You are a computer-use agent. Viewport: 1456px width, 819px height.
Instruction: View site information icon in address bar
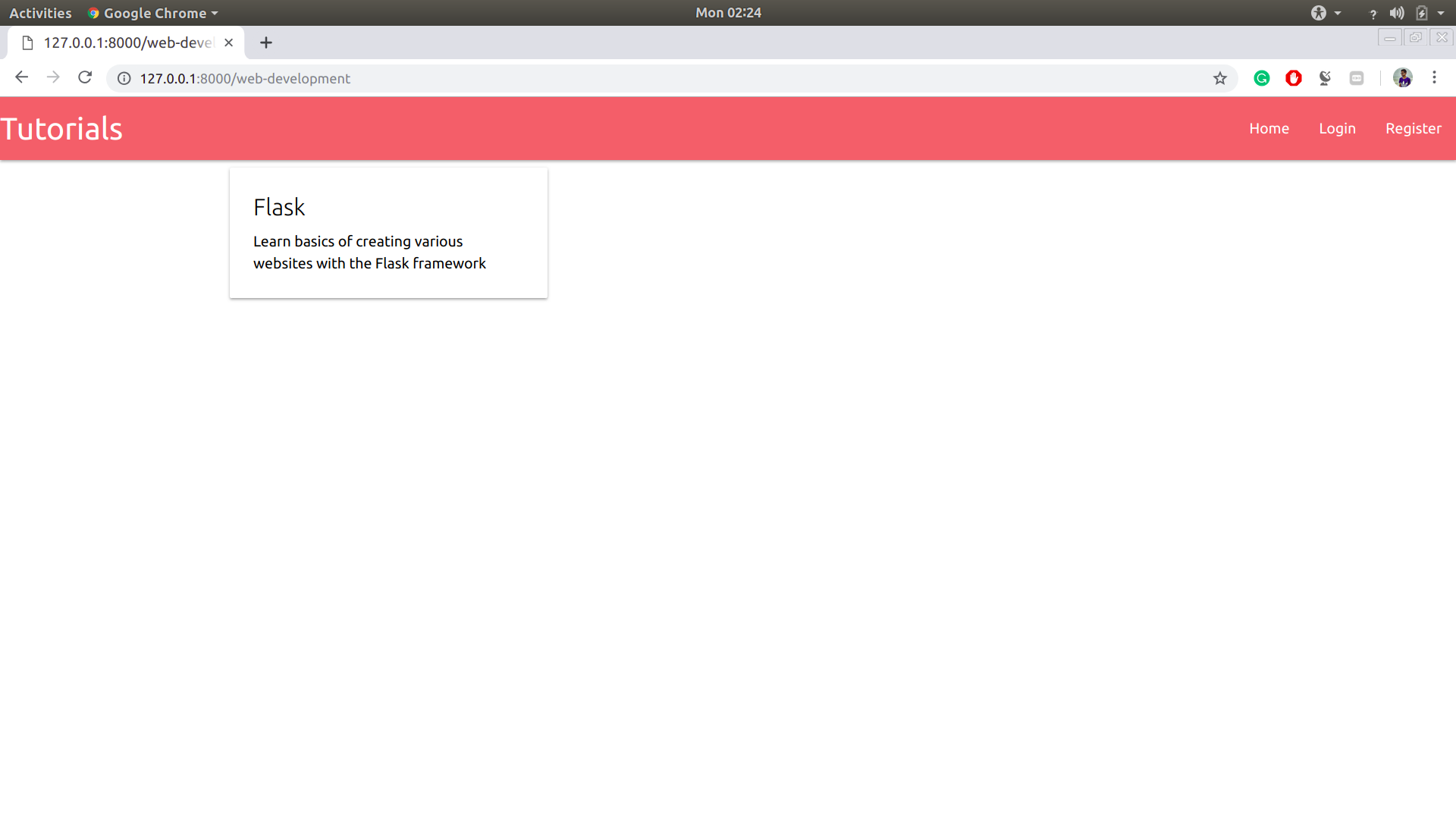point(124,78)
